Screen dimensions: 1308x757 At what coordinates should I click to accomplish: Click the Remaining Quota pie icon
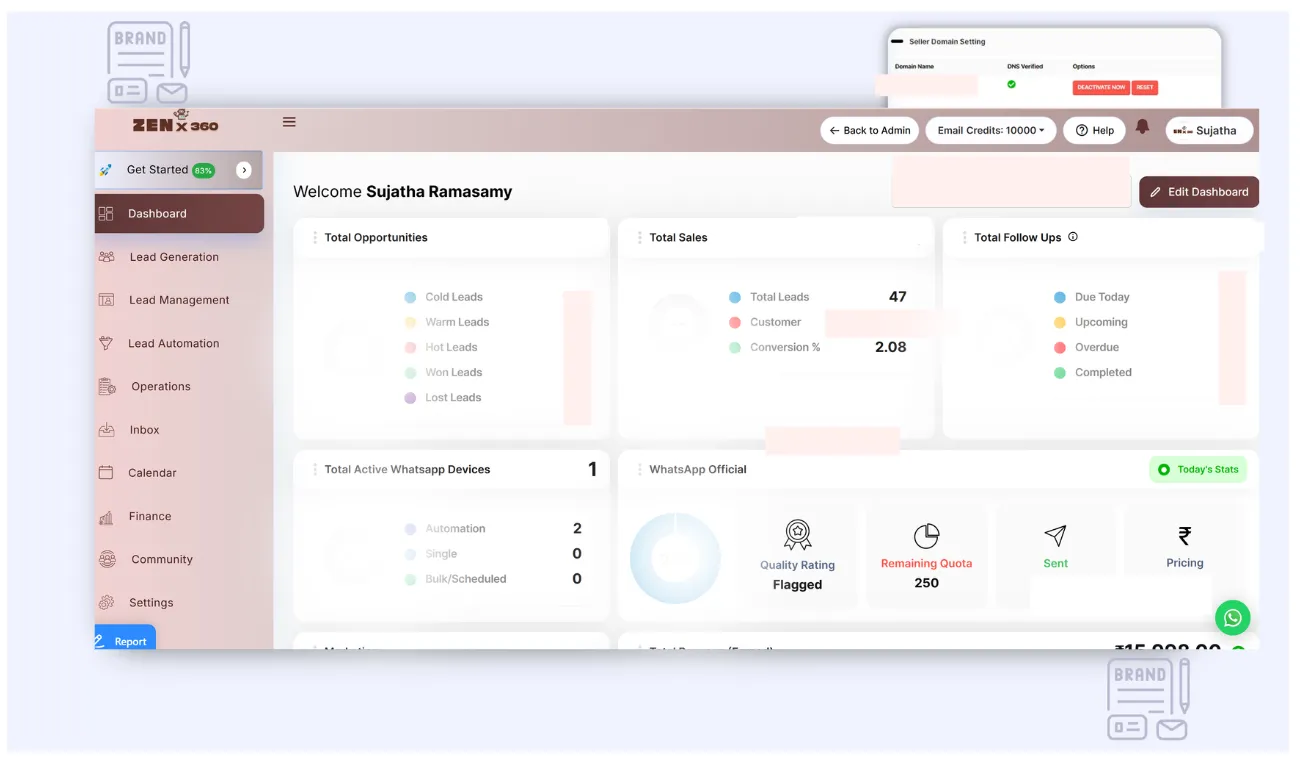tap(926, 536)
